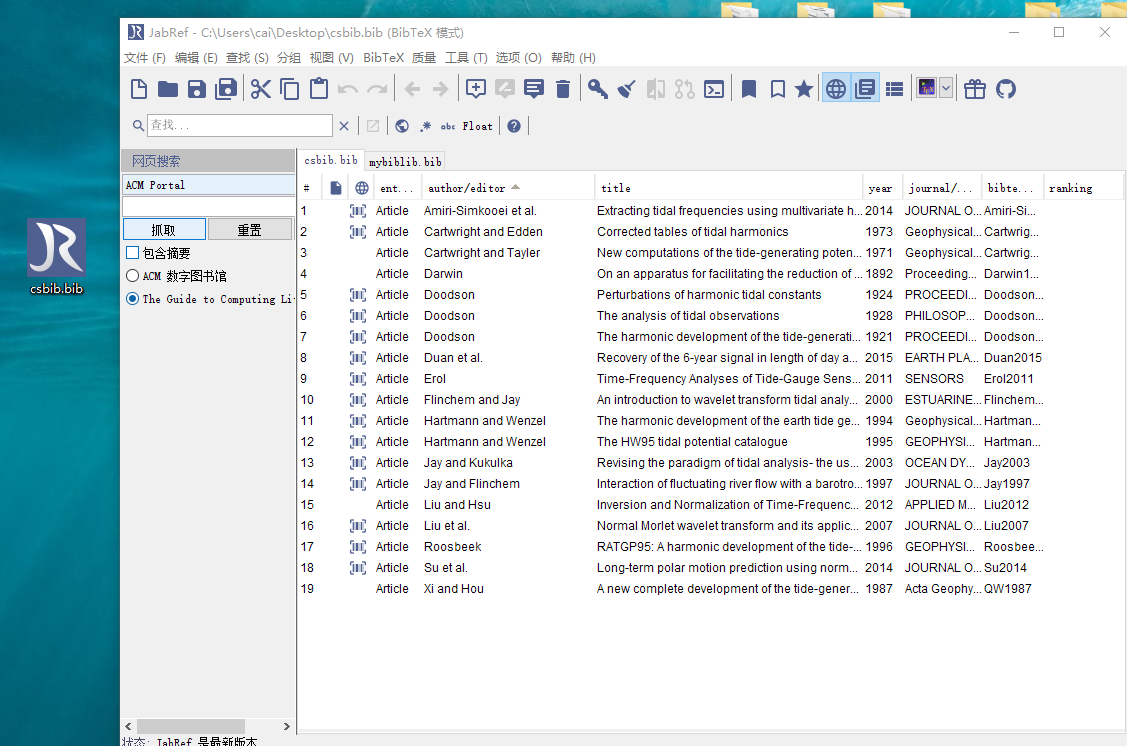This screenshot has height=746, width=1127.
Task: Toggle web search panel globe button
Action: 836,89
